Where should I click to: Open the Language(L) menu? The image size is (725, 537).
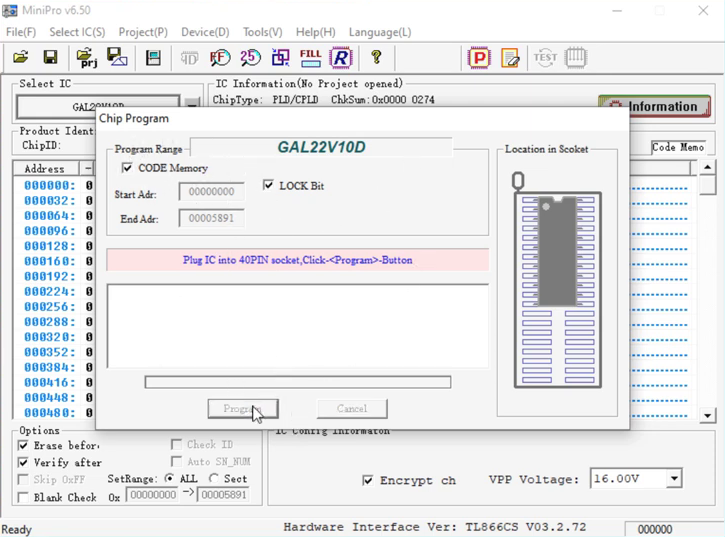click(379, 32)
